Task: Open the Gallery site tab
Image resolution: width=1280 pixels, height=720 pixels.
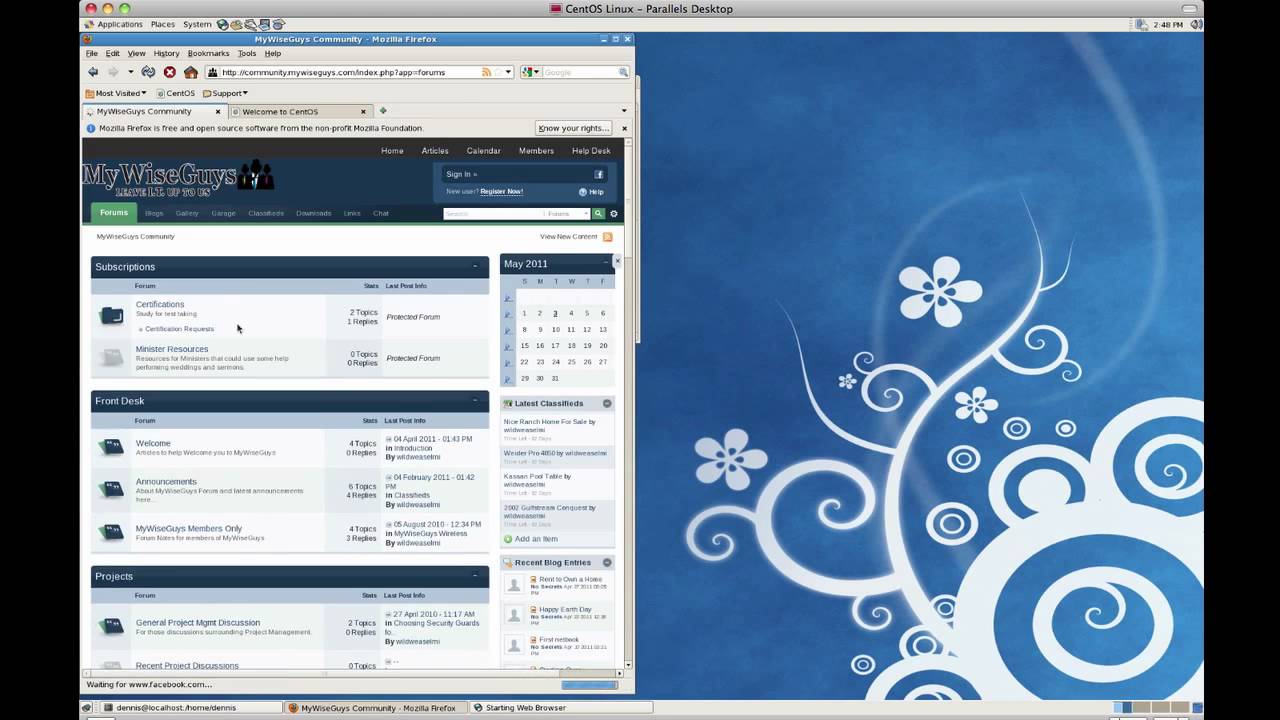Action: click(187, 213)
